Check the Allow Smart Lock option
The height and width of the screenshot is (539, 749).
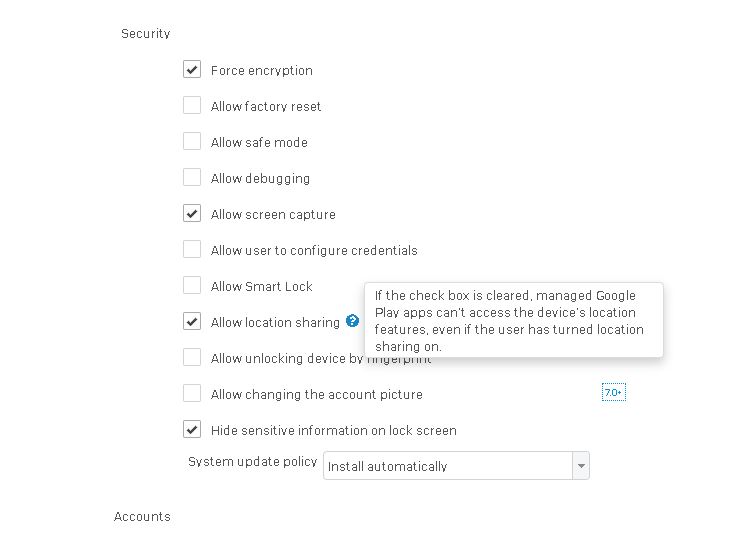(192, 285)
